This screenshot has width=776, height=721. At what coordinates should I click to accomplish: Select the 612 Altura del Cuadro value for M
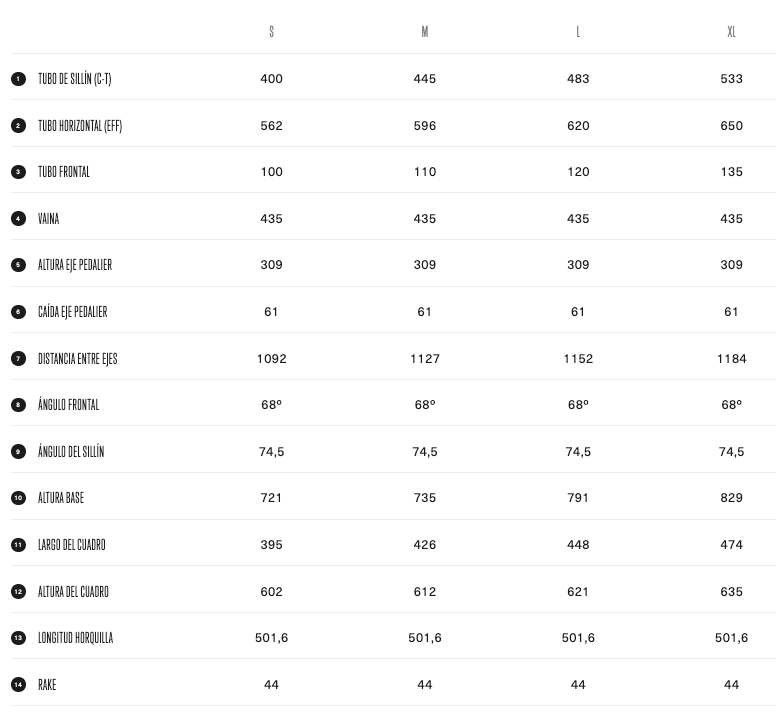425,592
